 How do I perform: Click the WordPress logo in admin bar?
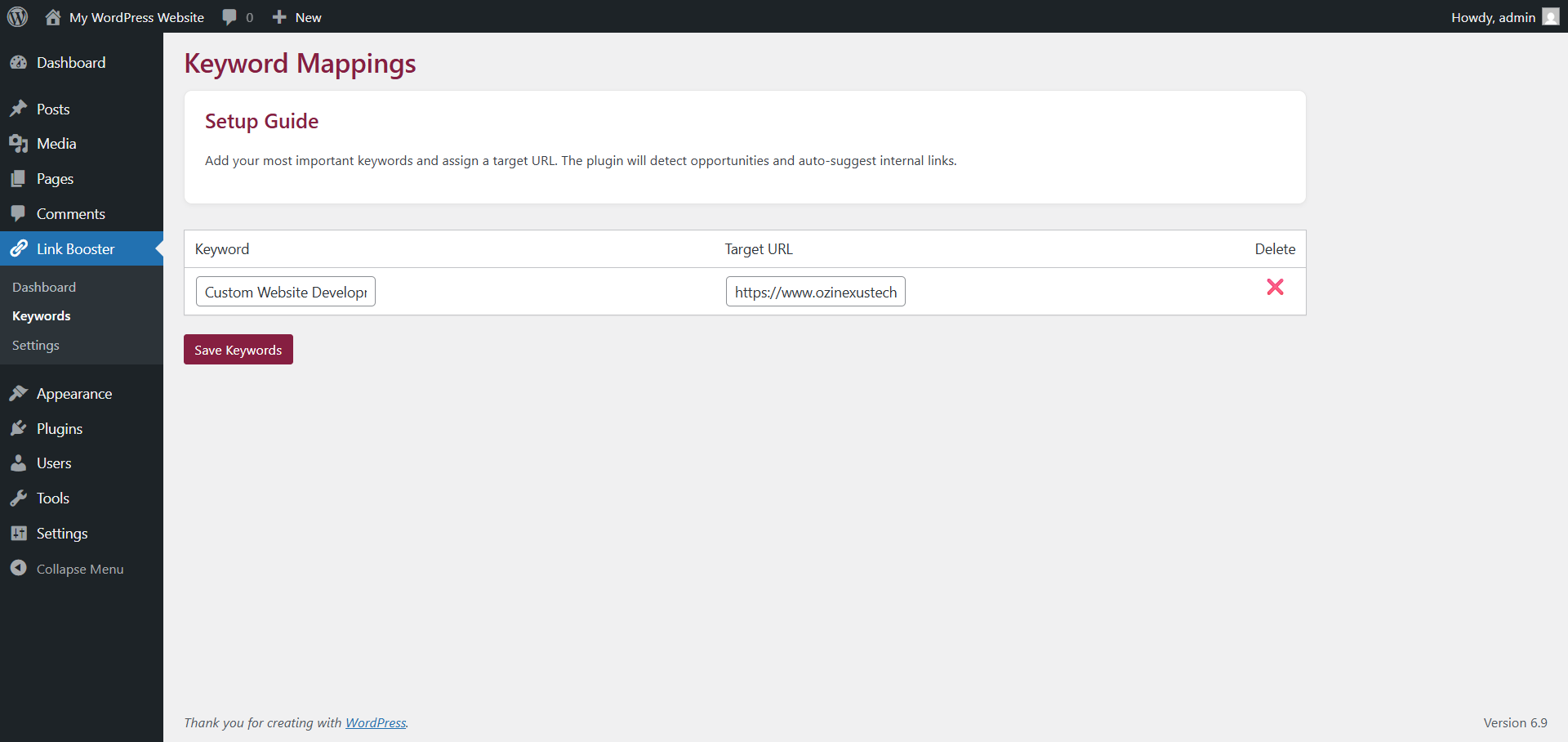coord(17,16)
